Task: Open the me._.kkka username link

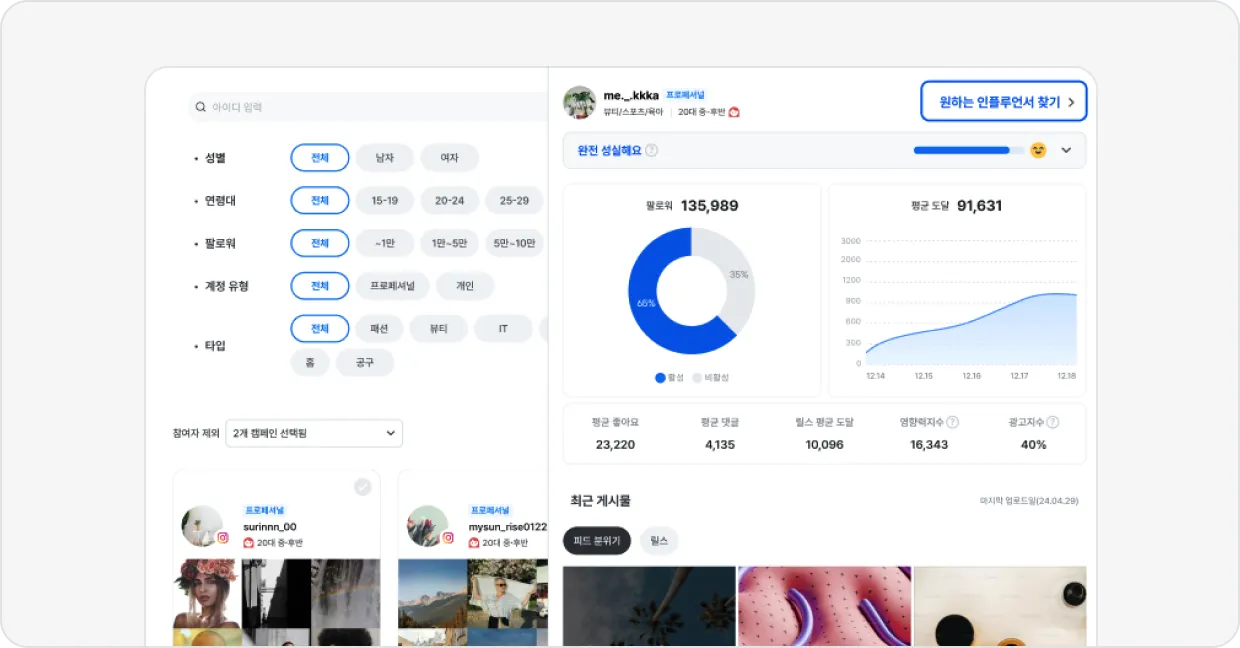Action: point(631,95)
